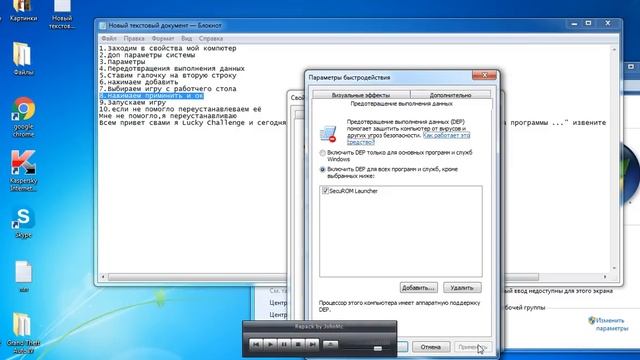Click the line '4.Передотвращения выполнения данных'
640x360 pixels.
[x=172, y=69]
